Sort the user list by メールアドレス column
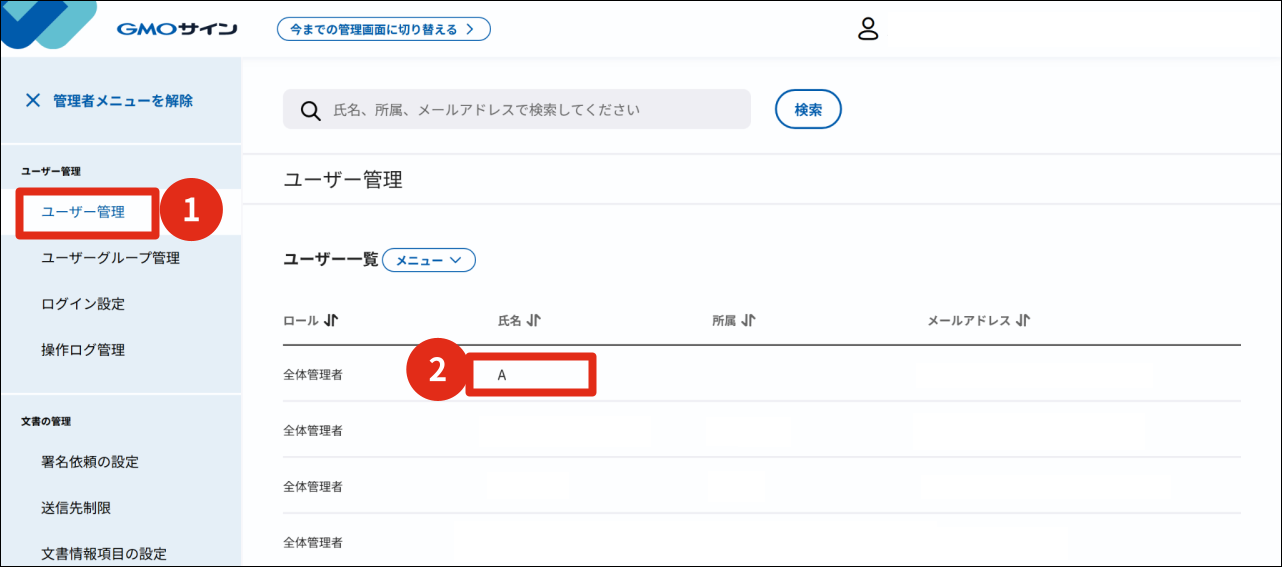Image resolution: width=1282 pixels, height=567 pixels. (x=1022, y=321)
